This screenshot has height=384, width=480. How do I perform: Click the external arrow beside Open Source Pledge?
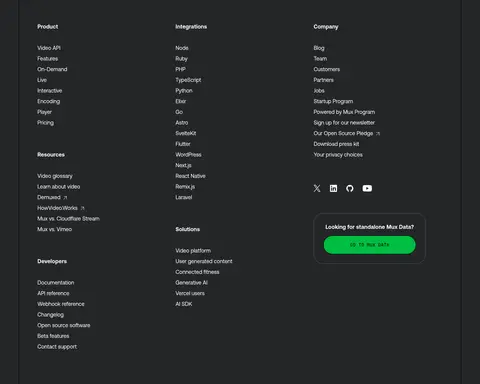378,134
